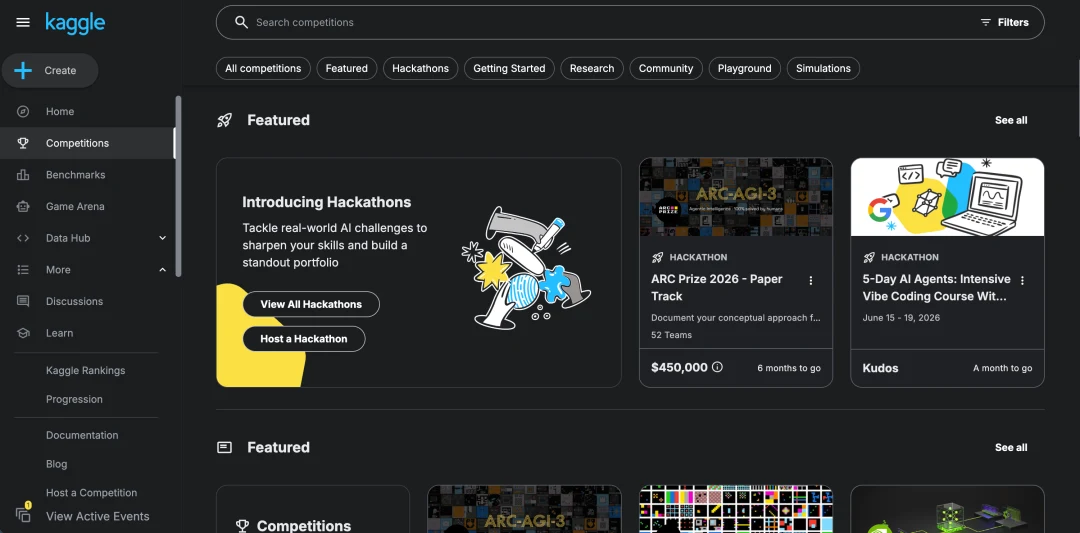Click the '6 months to go' text
Screen dimensions: 1080x533
point(789,368)
